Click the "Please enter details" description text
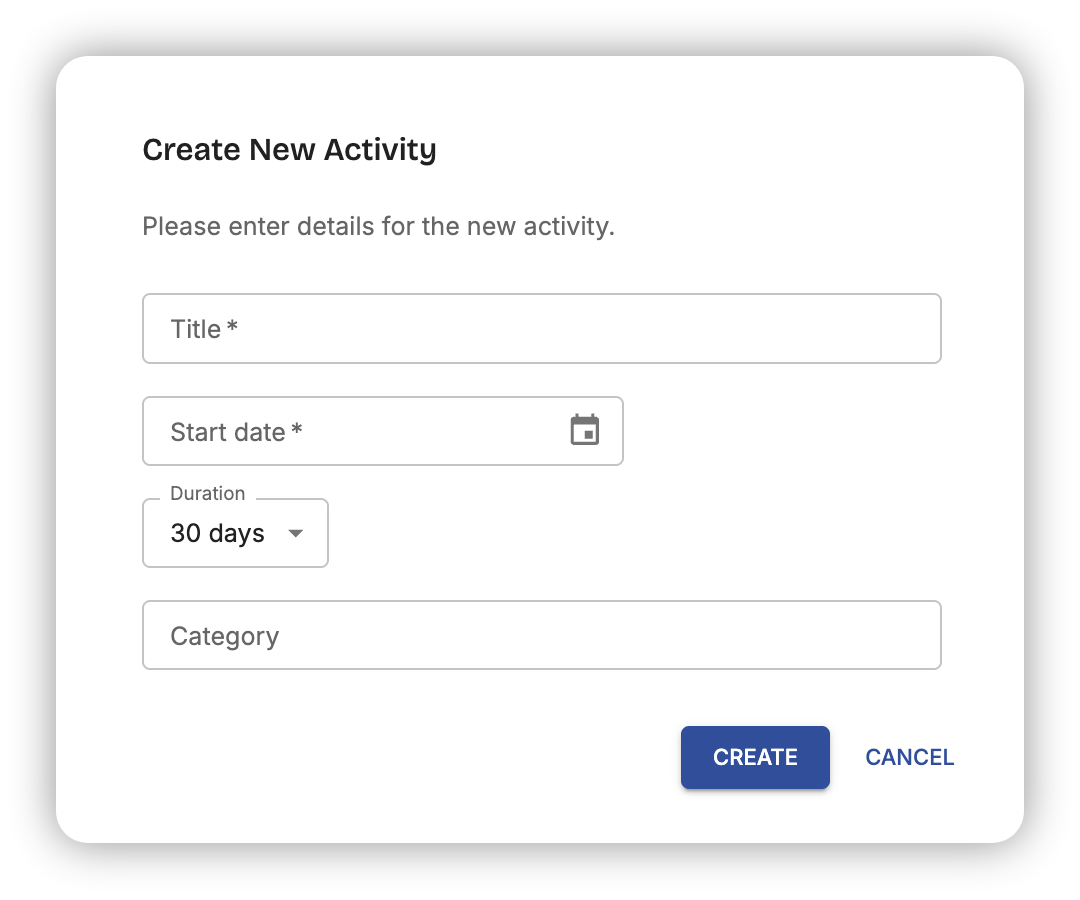 pos(378,226)
